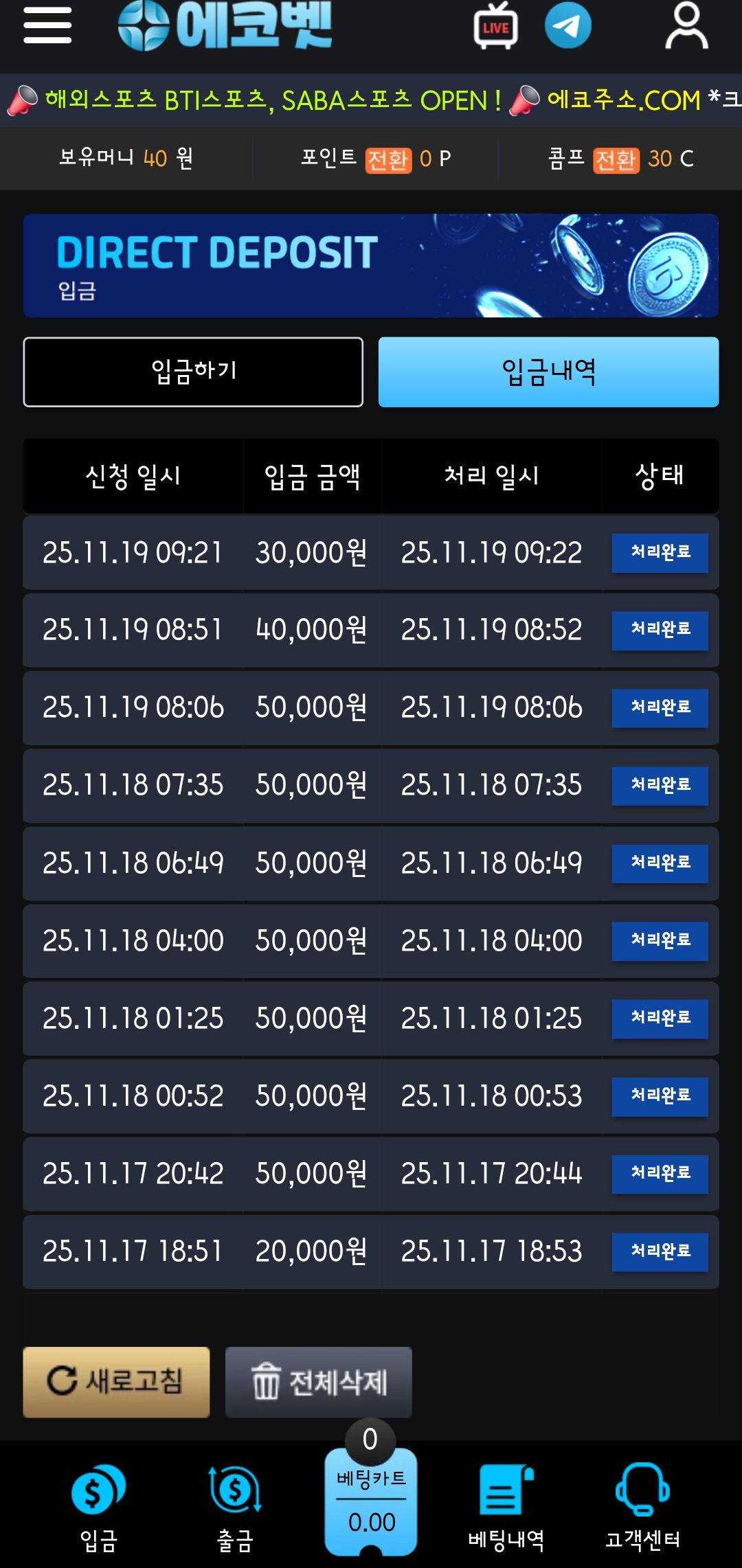Screen dimensions: 742x1568
Task: Open the Telegram channel icon
Action: click(x=567, y=26)
